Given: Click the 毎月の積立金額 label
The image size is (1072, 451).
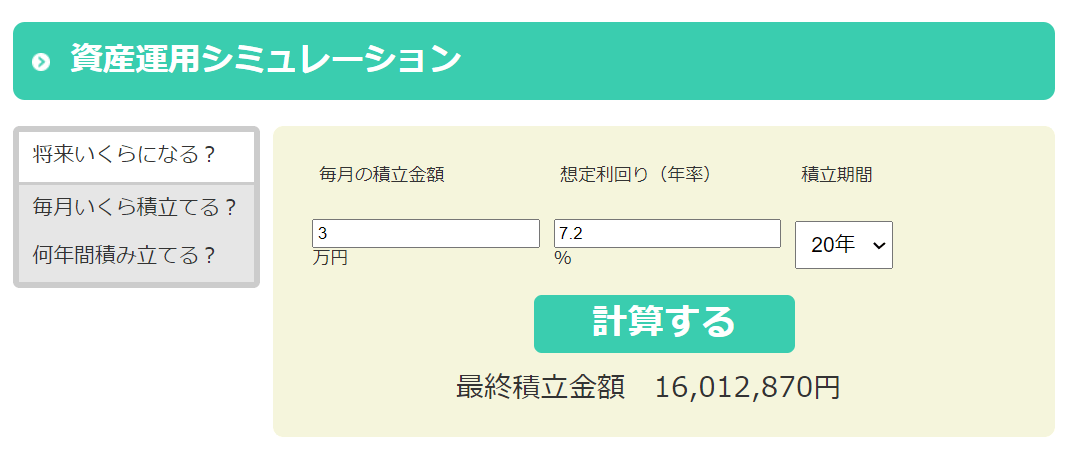Looking at the screenshot, I should 382,175.
